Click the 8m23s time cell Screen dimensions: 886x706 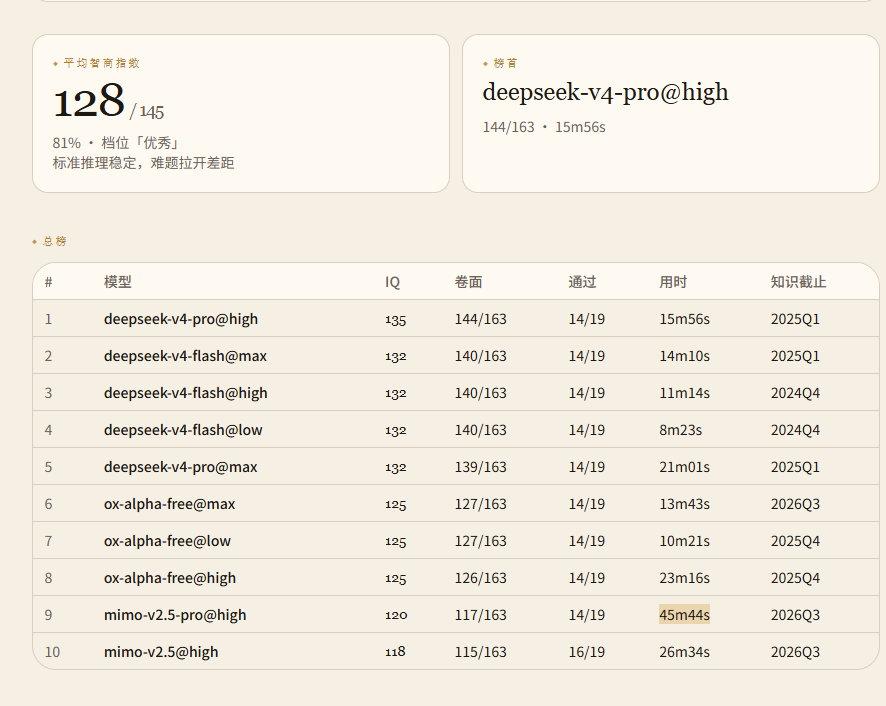click(680, 430)
